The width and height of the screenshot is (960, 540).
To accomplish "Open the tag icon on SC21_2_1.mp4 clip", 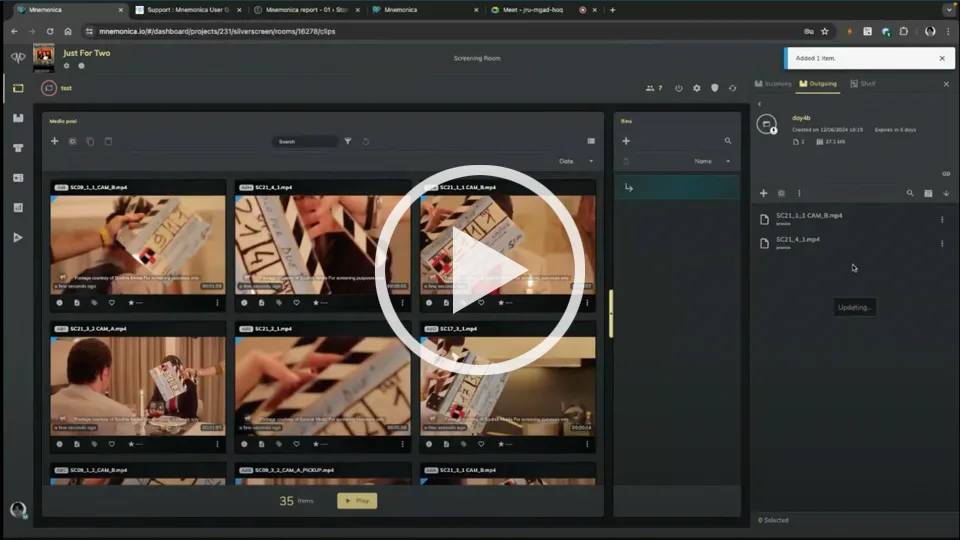I will 279,444.
